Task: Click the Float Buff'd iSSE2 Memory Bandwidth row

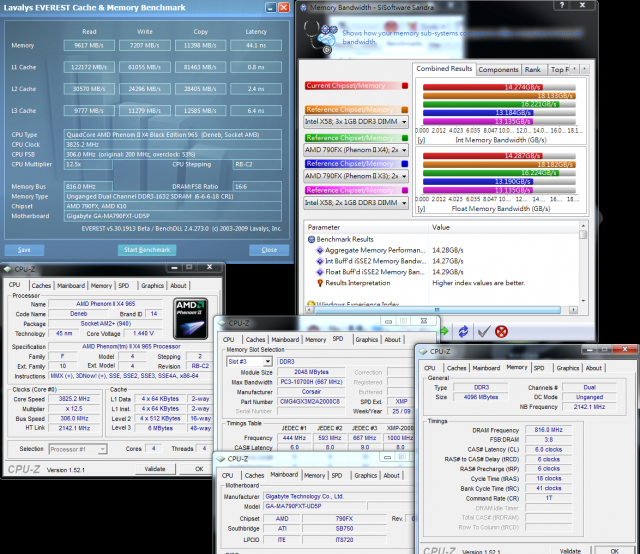Action: [445, 272]
